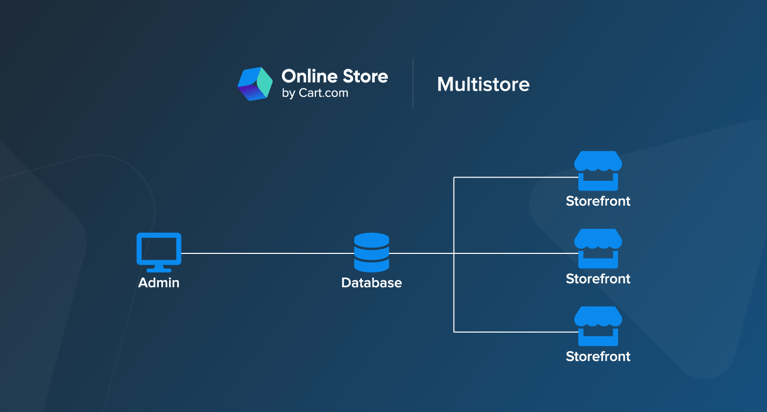The image size is (767, 412).
Task: Click the "by Cart.com" subtitle
Action: click(315, 94)
